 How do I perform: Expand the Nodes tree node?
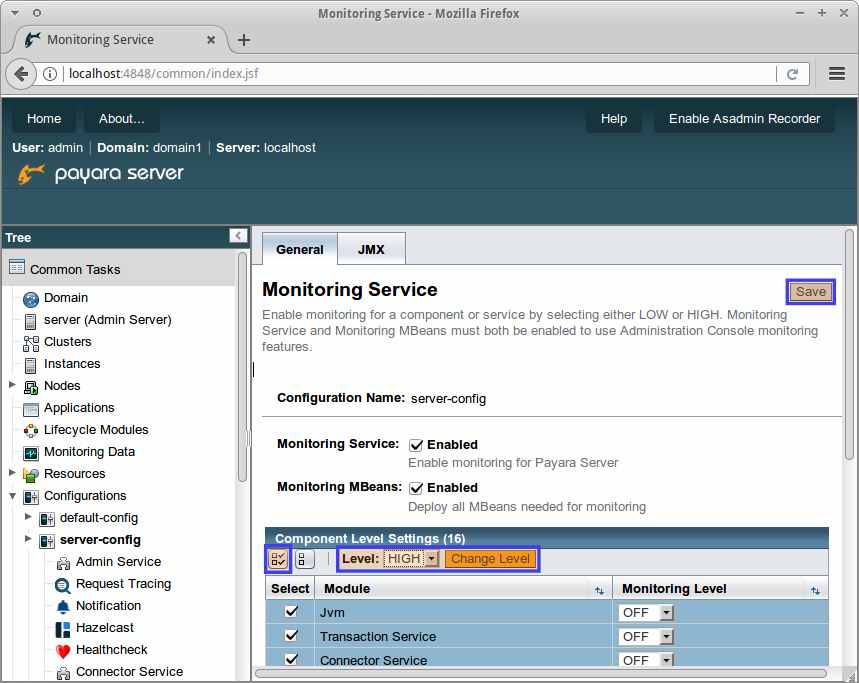[x=12, y=385]
